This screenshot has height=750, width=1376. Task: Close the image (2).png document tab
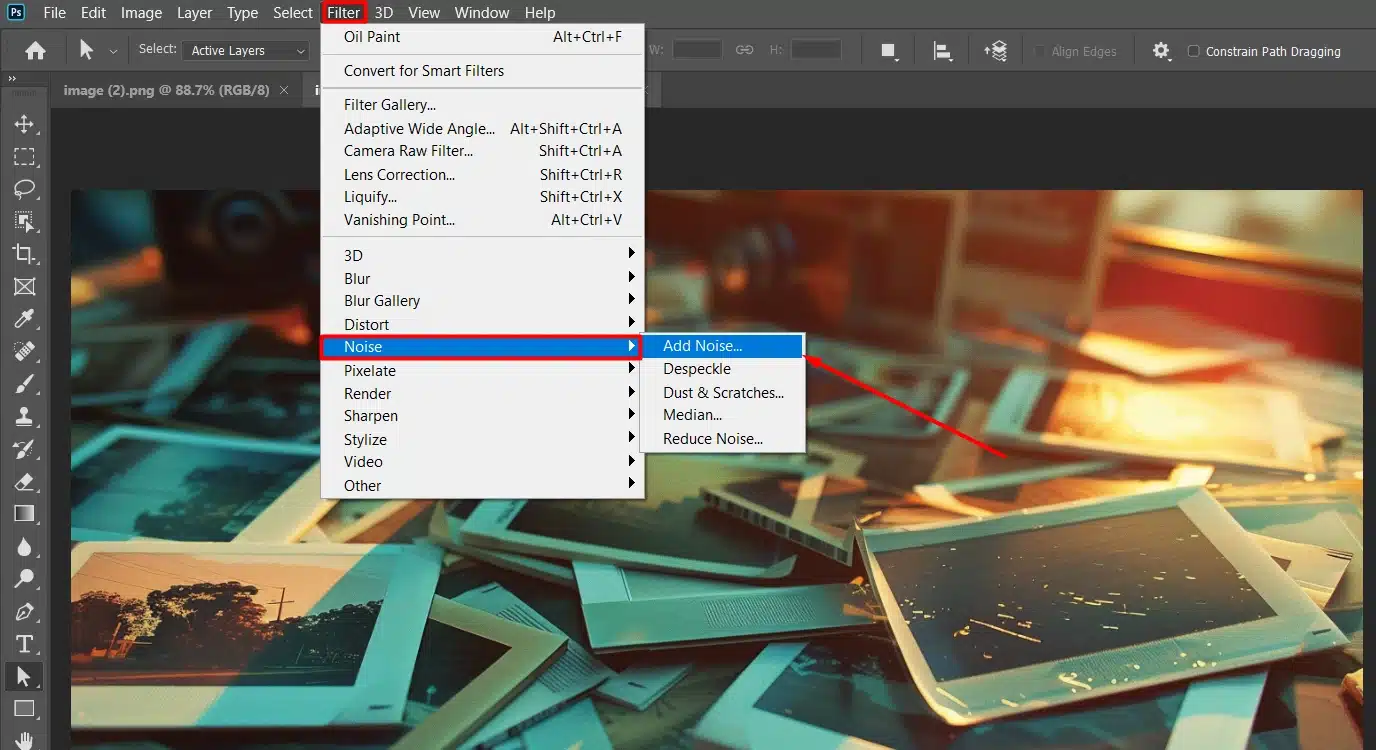[284, 90]
